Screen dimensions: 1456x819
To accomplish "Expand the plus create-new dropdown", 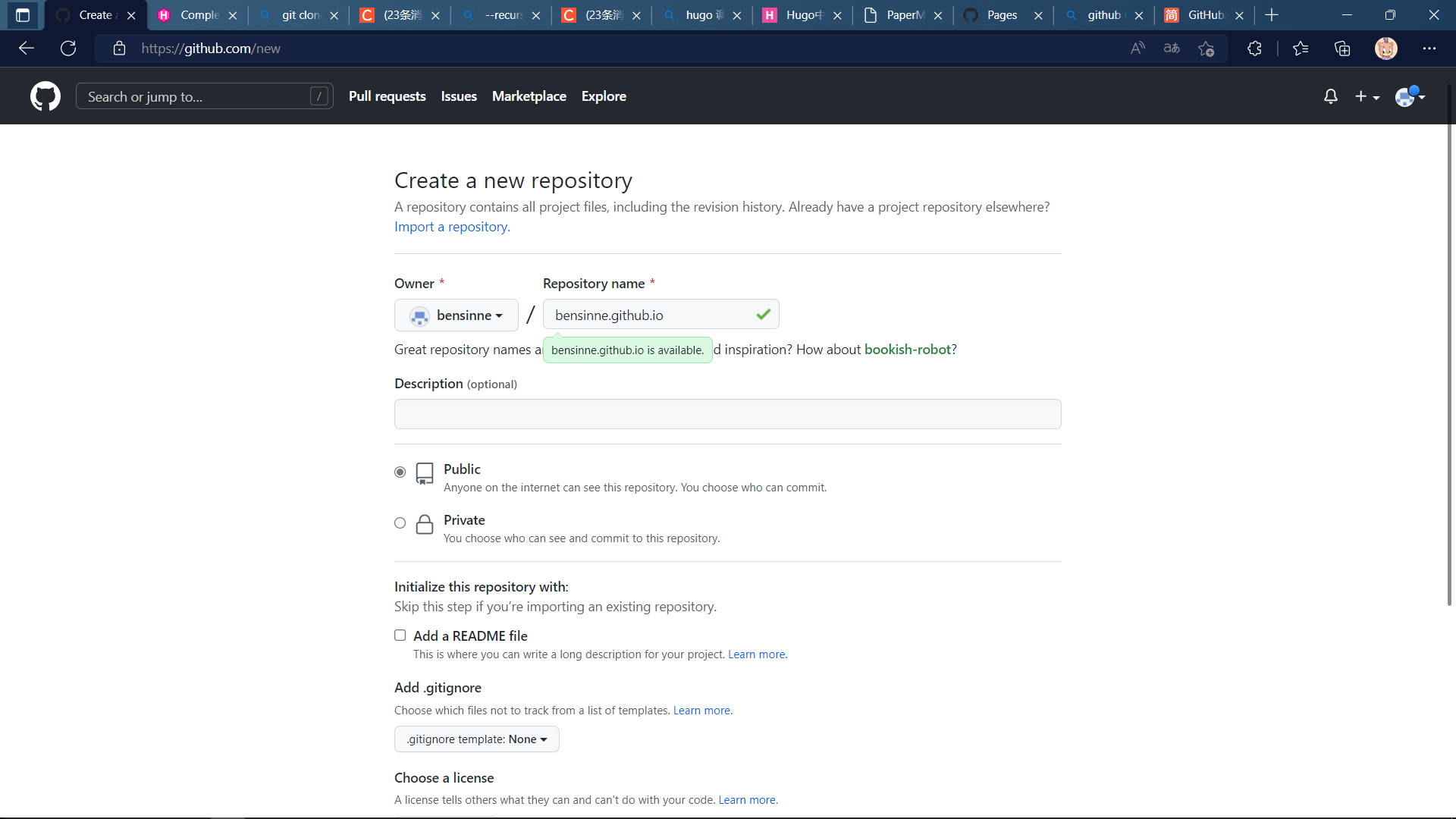I will [x=1367, y=96].
